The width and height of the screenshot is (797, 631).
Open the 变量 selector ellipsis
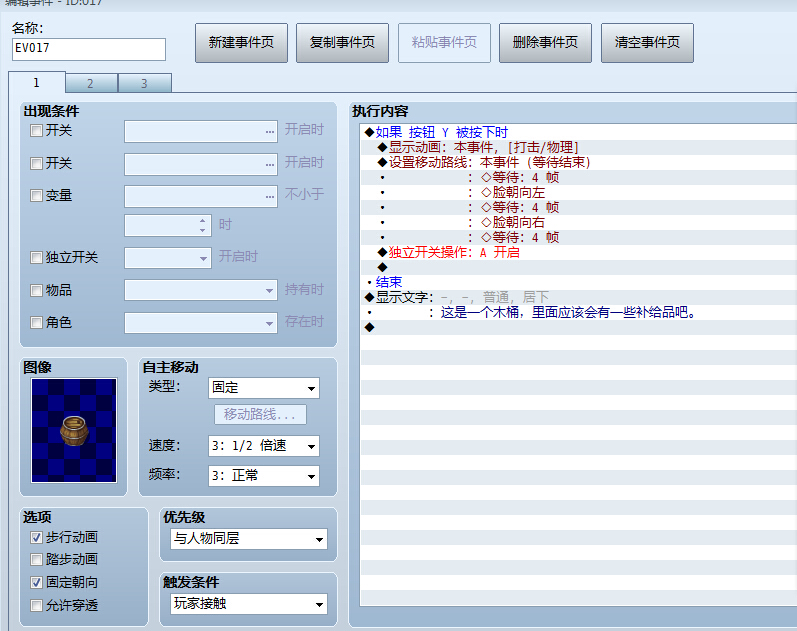(269, 196)
